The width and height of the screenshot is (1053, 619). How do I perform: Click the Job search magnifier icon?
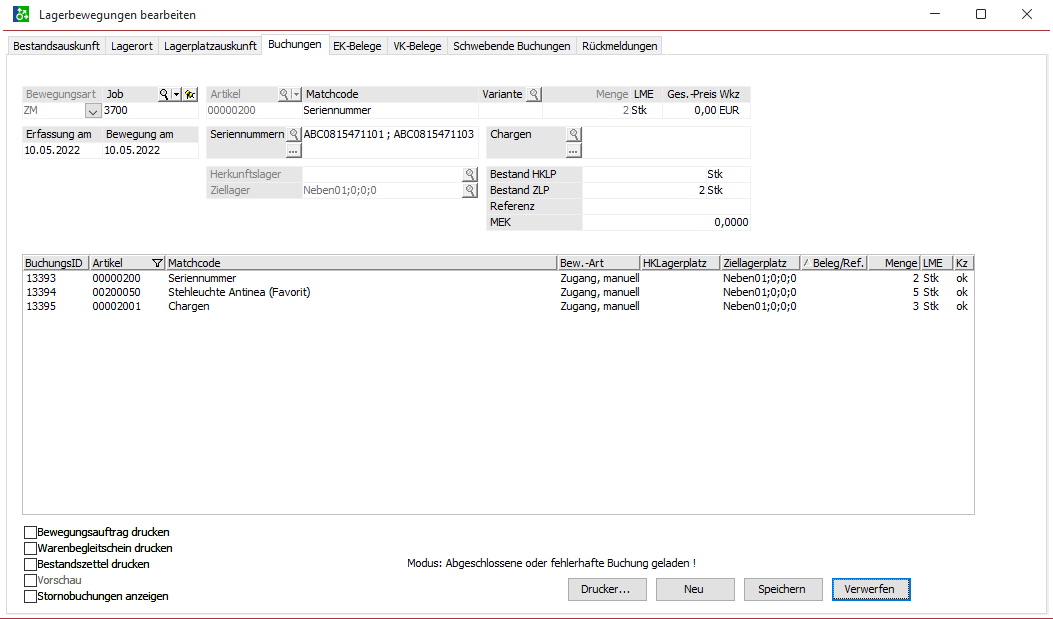coord(164,94)
